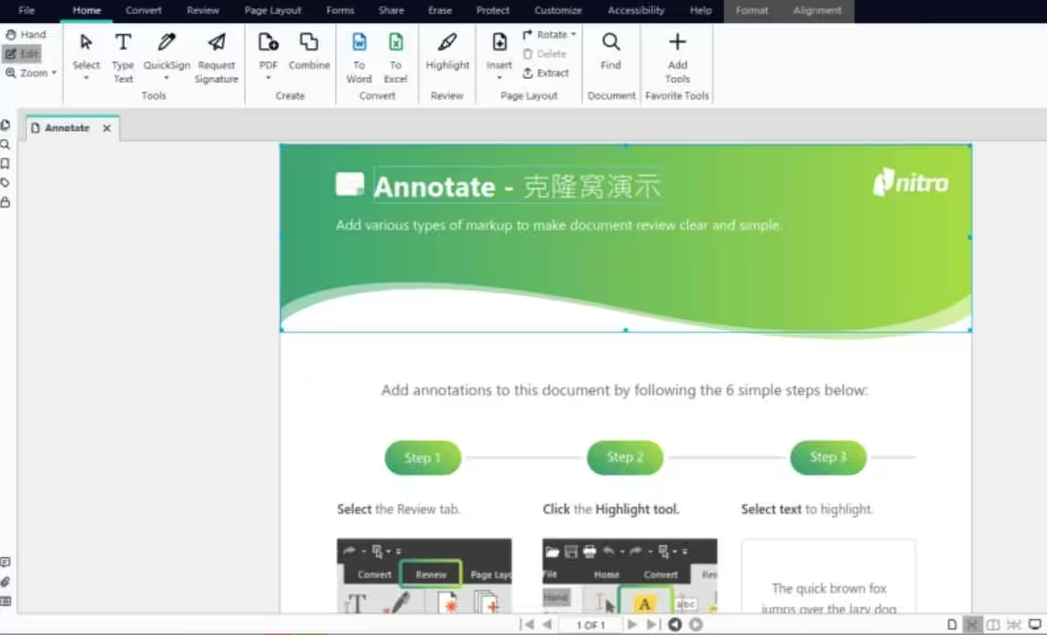The height and width of the screenshot is (635, 1047).
Task: Open the File menu
Action: pyautogui.click(x=27, y=11)
